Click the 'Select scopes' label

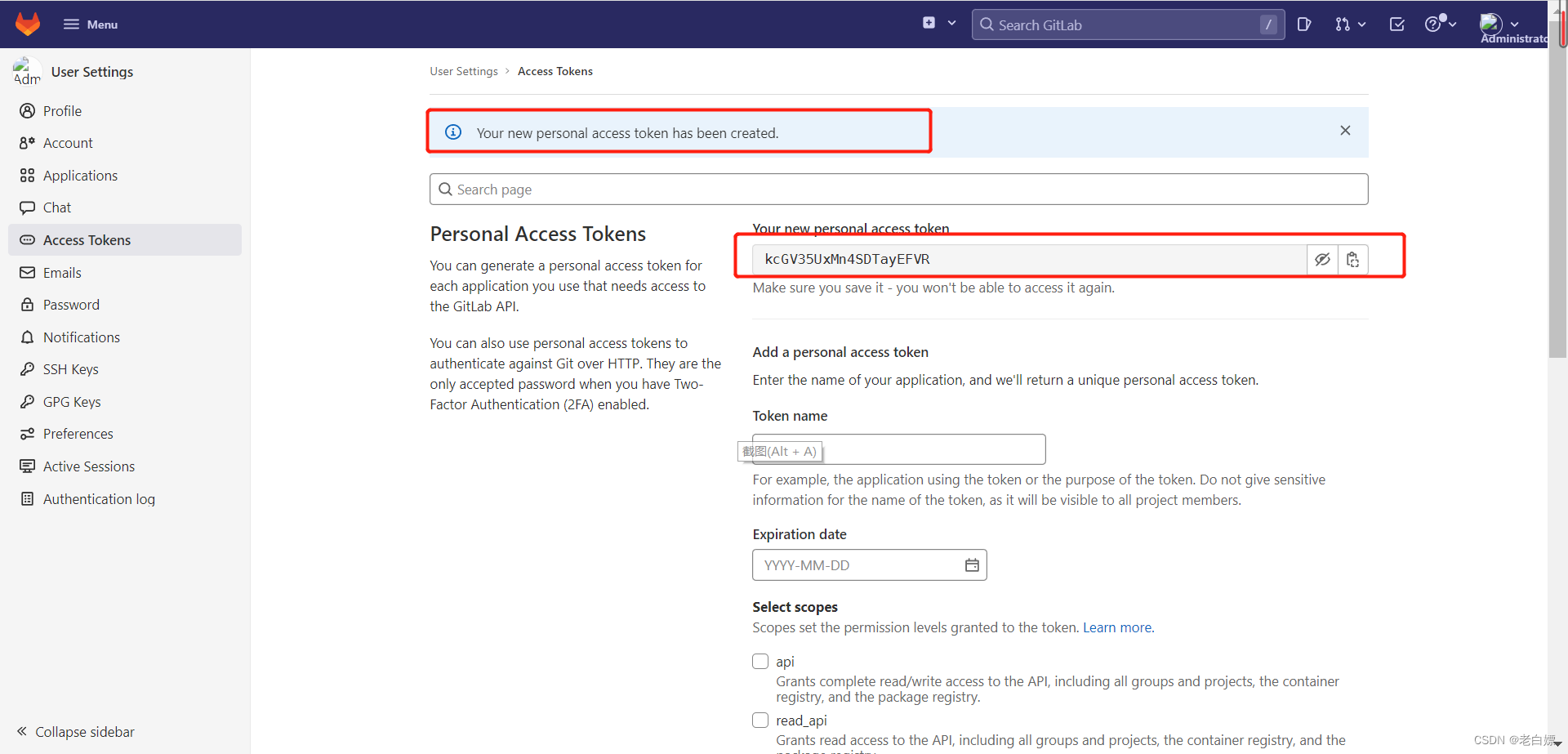(795, 607)
